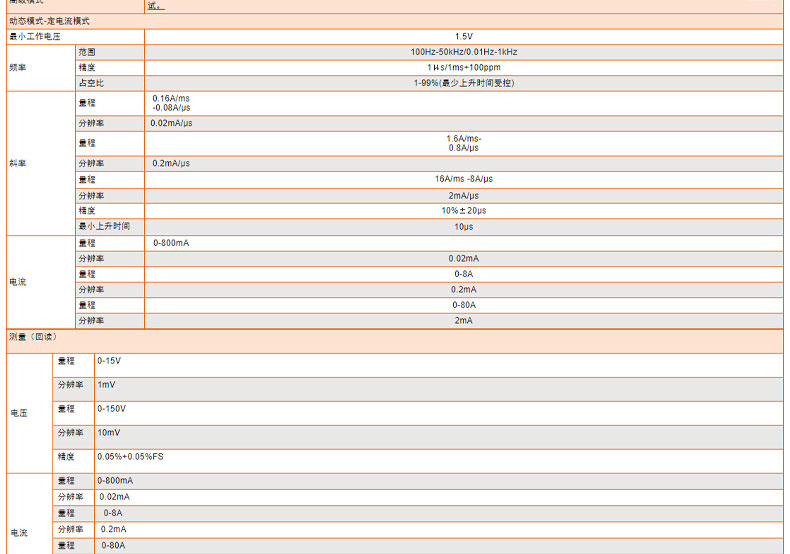Select the 最小工作电压 row label
The width and height of the screenshot is (790, 554).
[36, 36]
